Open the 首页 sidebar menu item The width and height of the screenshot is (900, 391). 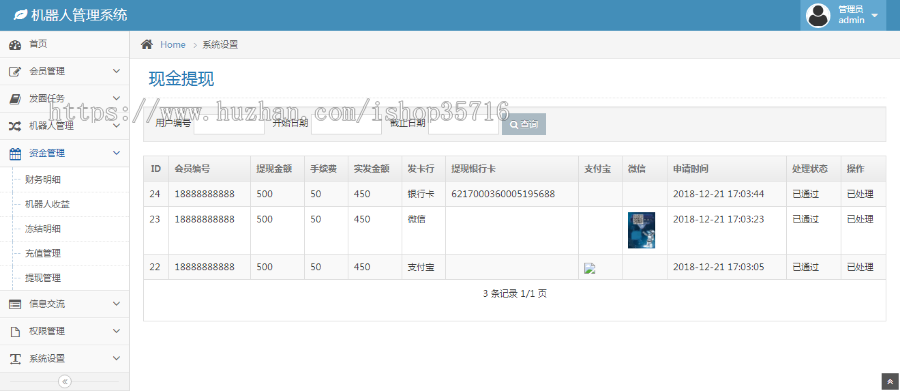[64, 44]
